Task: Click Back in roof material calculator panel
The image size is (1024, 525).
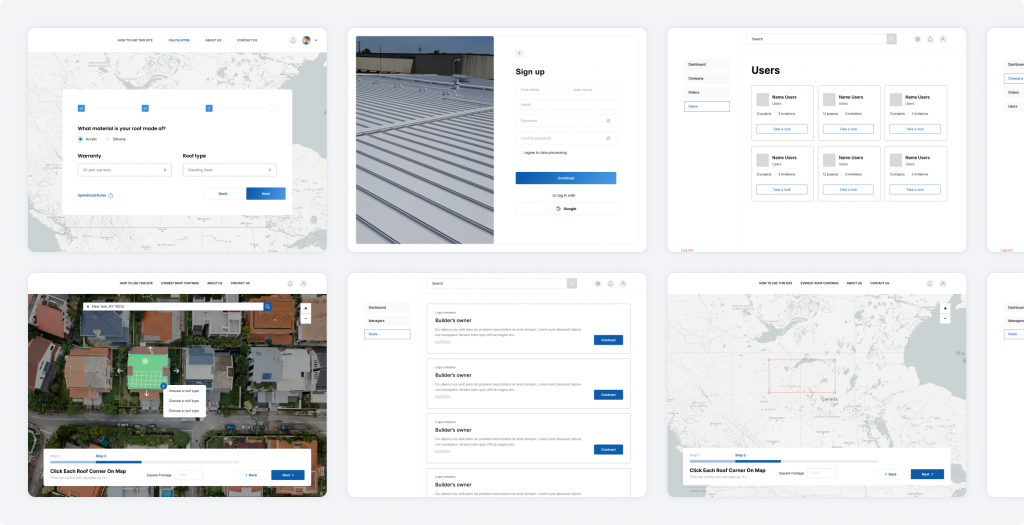Action: [x=223, y=193]
